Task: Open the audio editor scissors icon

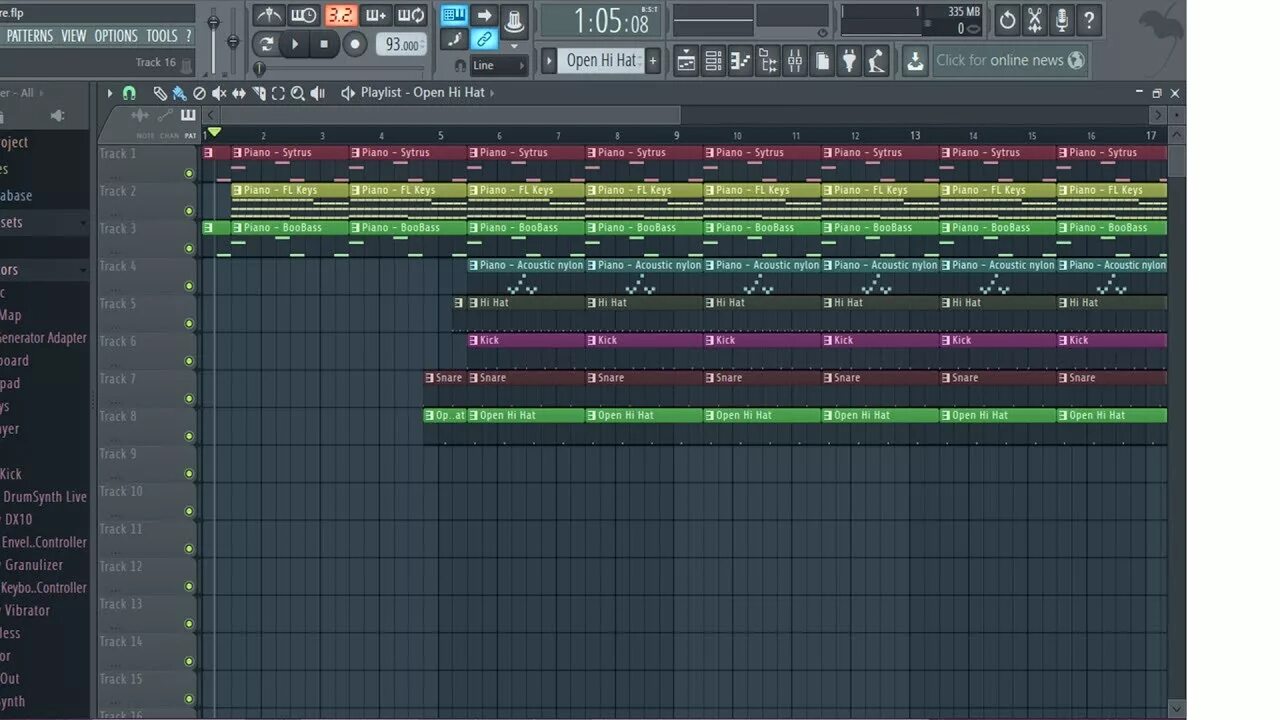Action: tap(1035, 19)
